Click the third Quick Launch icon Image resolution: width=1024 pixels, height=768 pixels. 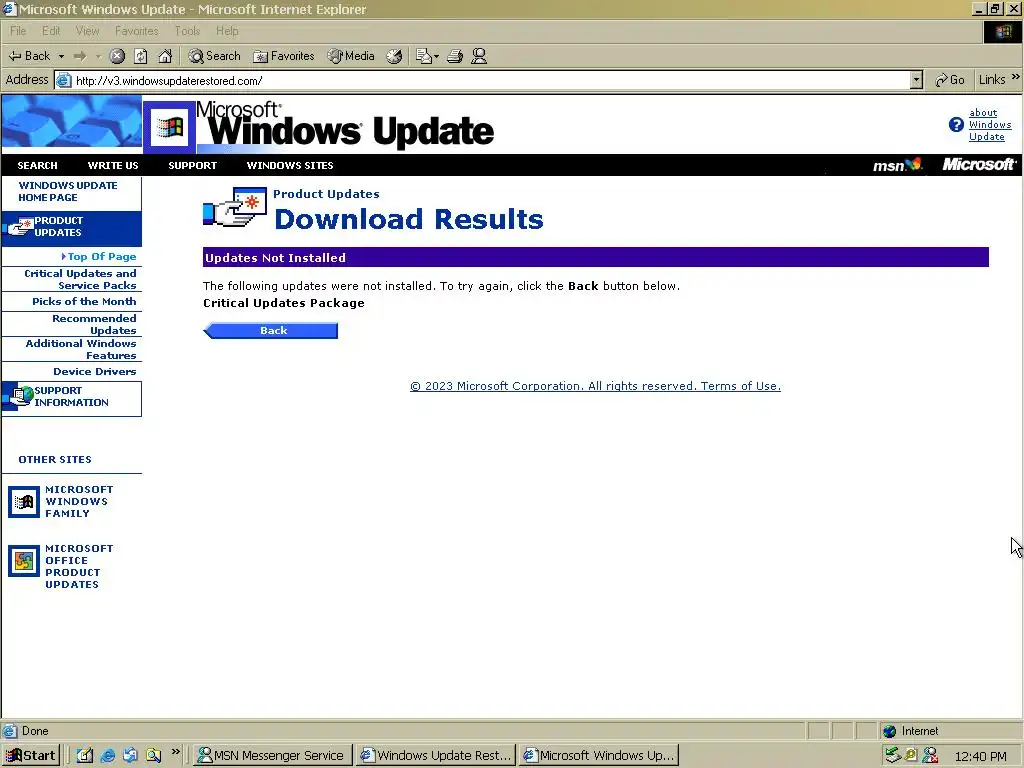[x=131, y=756]
